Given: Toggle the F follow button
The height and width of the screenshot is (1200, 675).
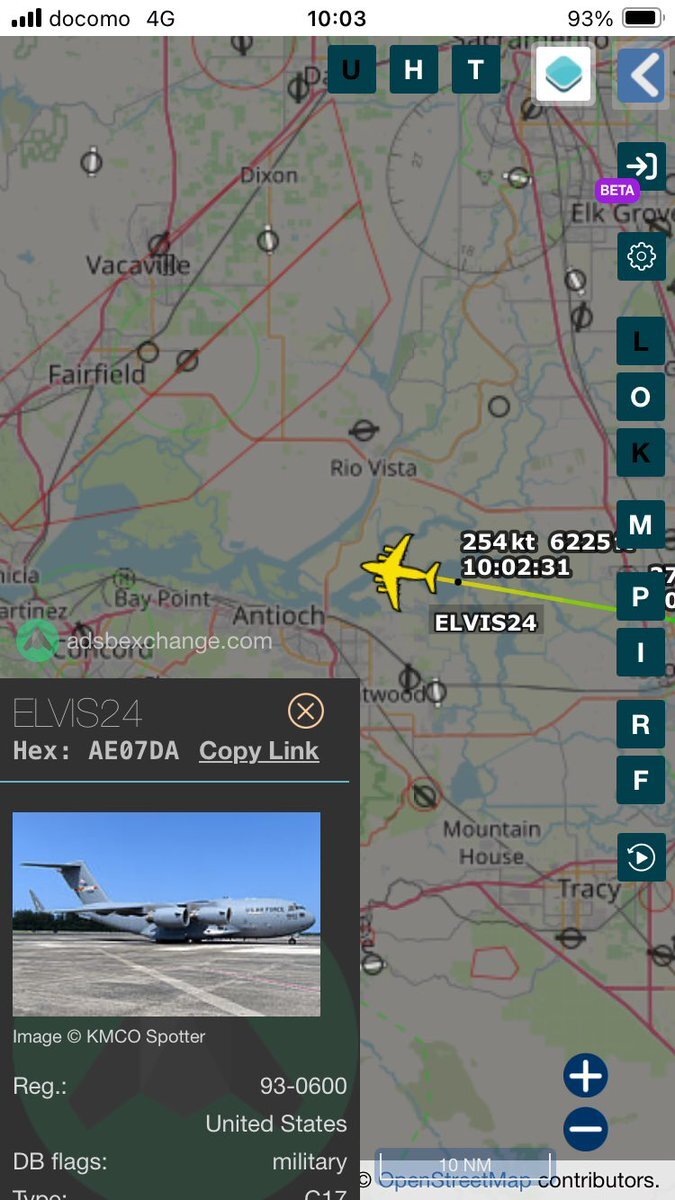Looking at the screenshot, I should (641, 780).
